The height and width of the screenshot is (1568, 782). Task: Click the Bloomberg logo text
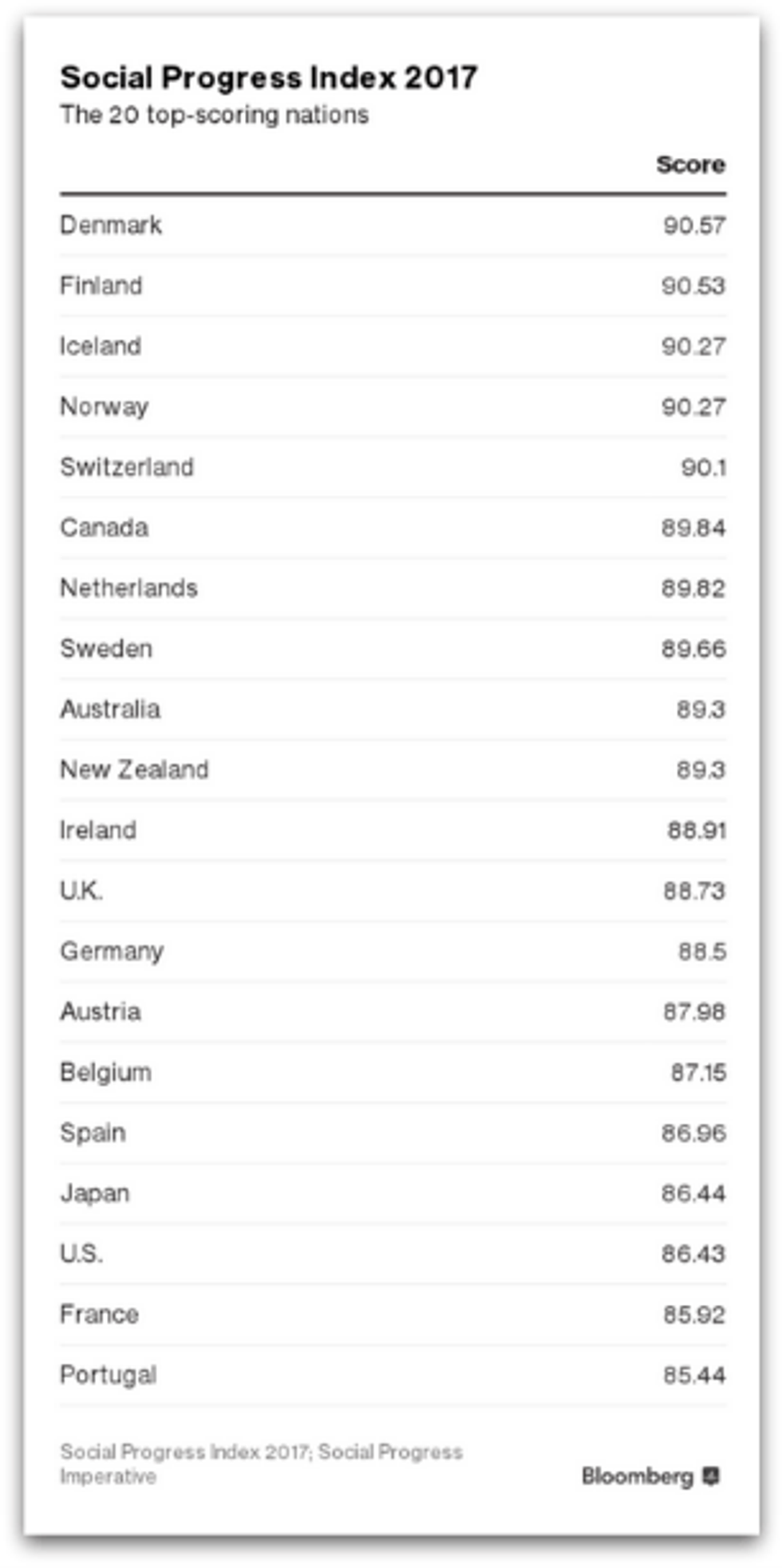pos(637,1476)
